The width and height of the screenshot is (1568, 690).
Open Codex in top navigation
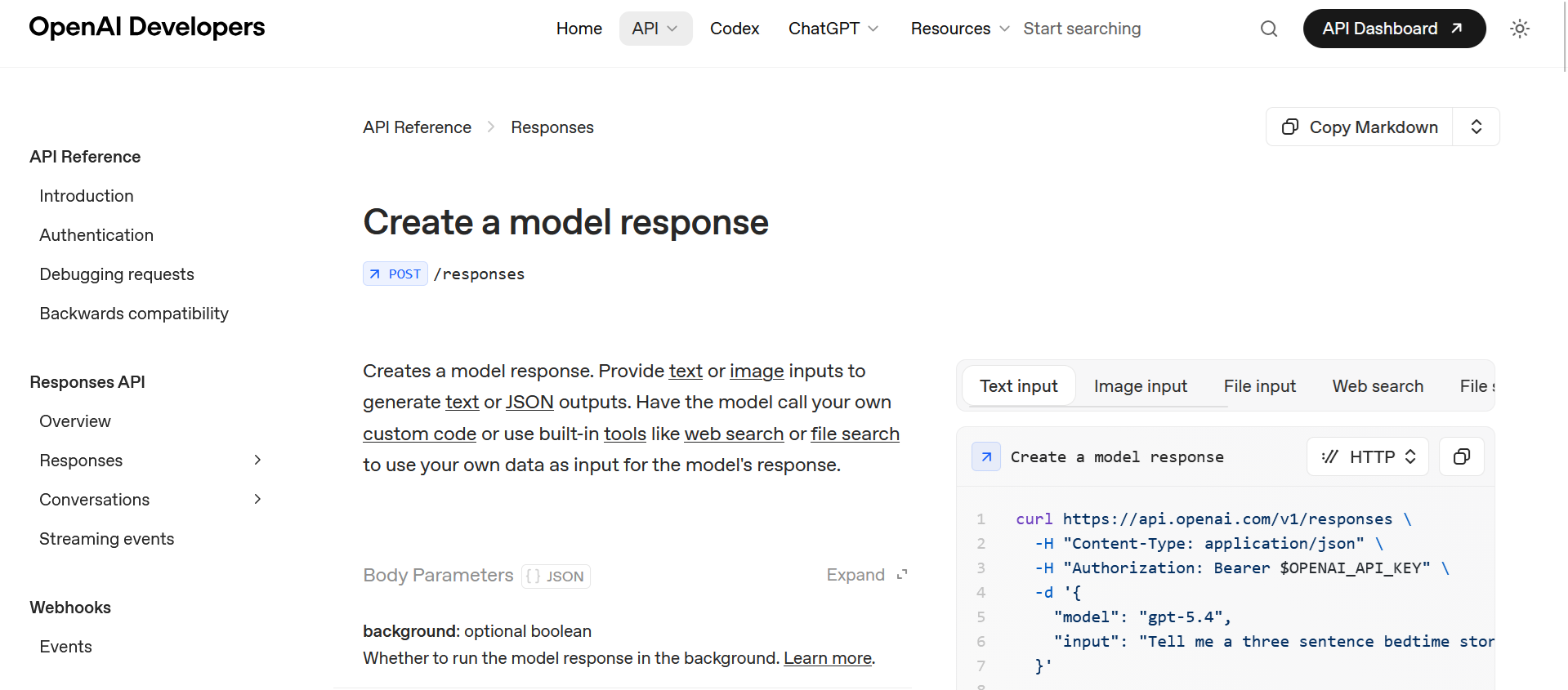pyautogui.click(x=735, y=29)
